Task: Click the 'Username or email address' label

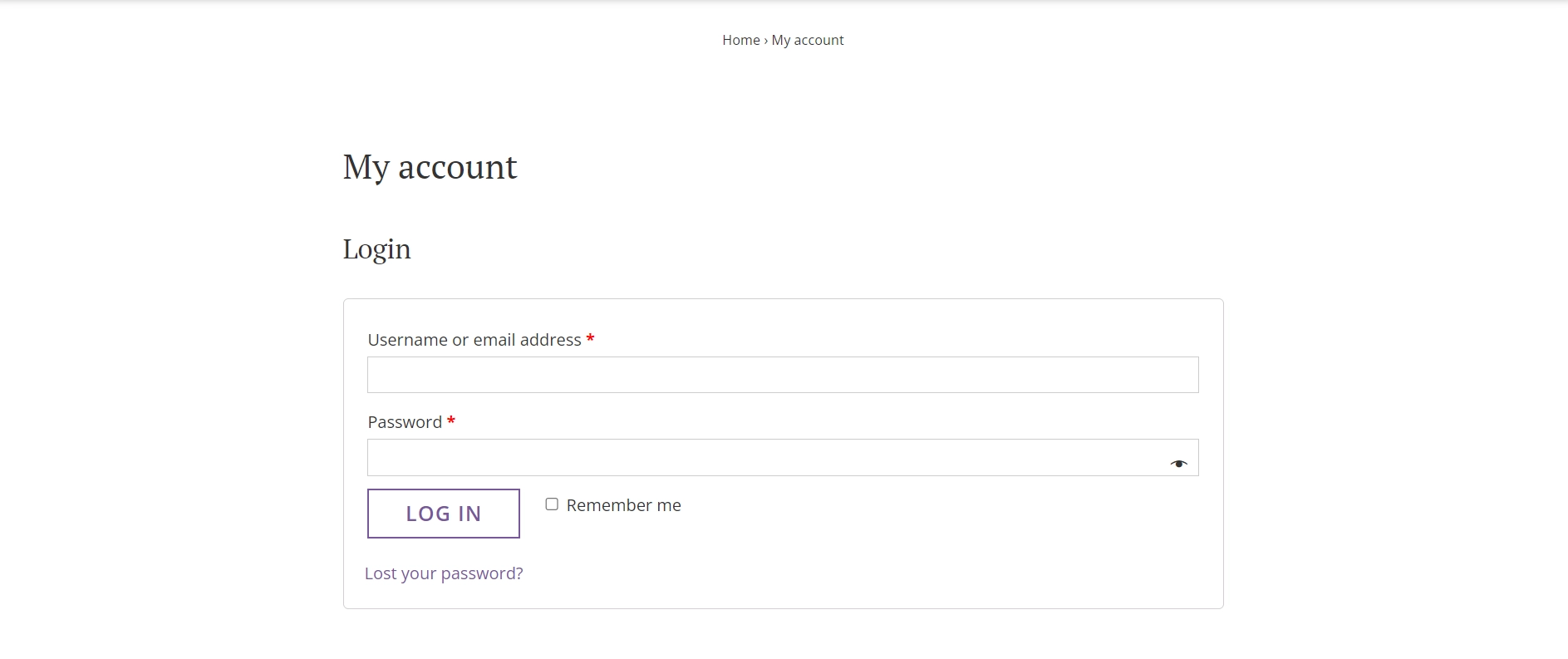Action: (x=474, y=340)
